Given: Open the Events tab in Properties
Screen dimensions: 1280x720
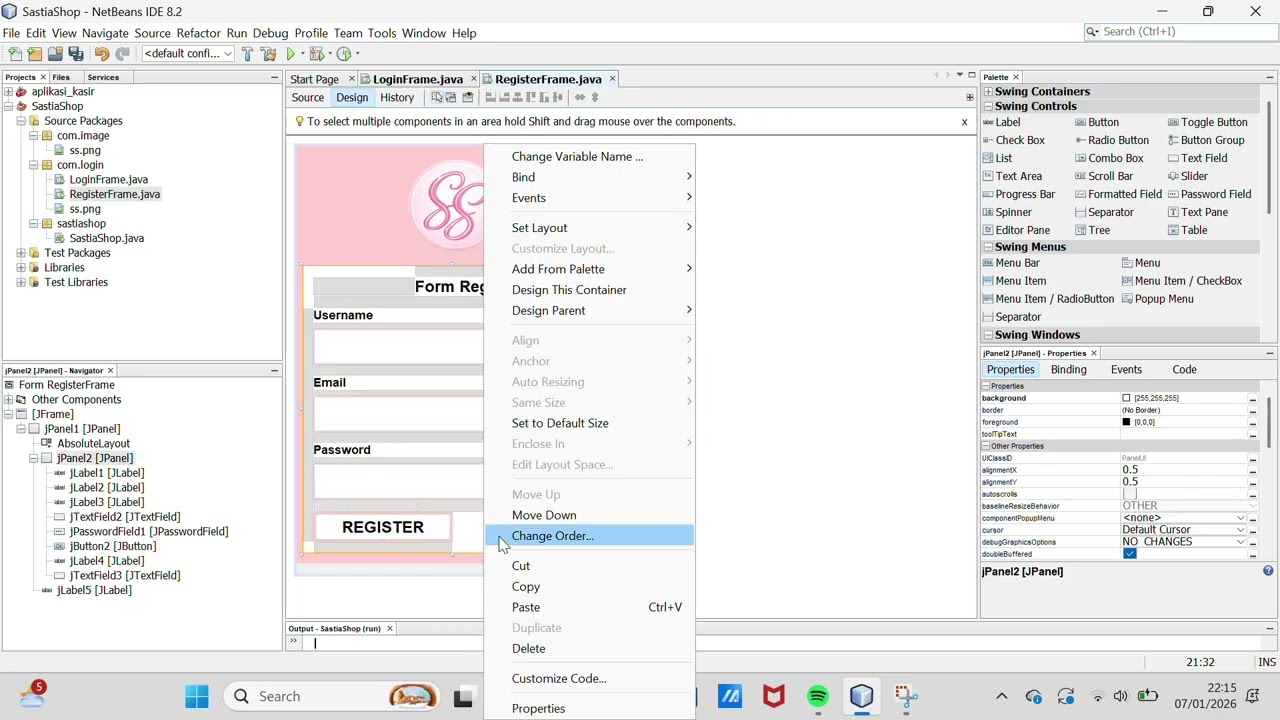Looking at the screenshot, I should click(1126, 369).
